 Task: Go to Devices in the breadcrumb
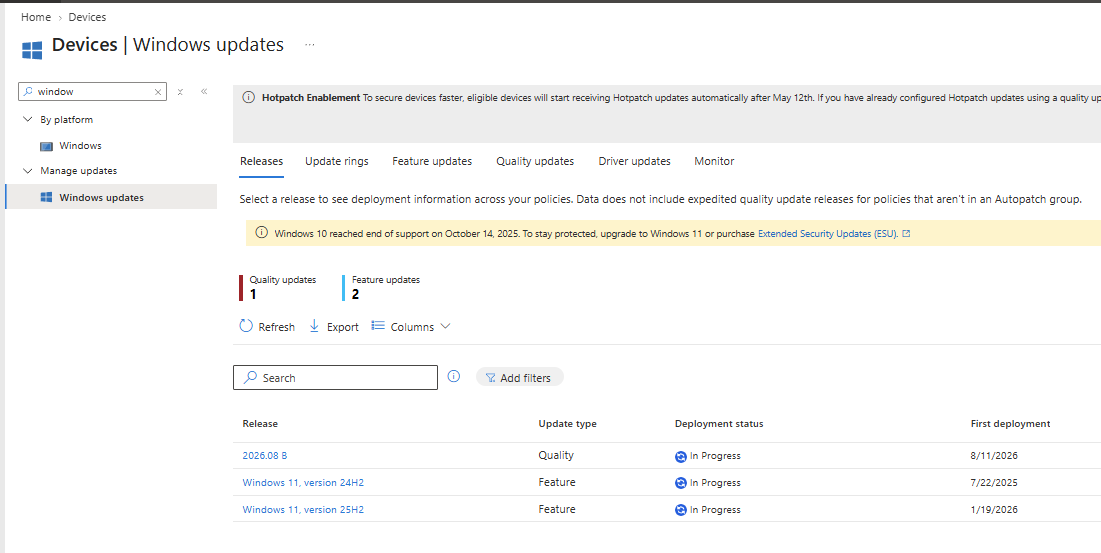coord(87,17)
